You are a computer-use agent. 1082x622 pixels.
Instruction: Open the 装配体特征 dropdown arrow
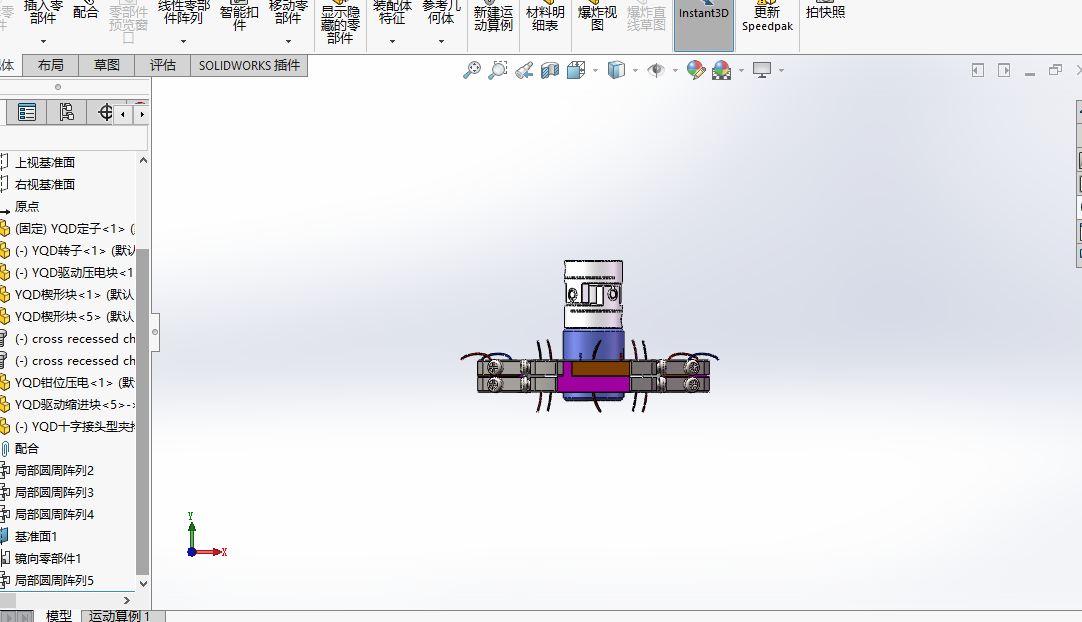pyautogui.click(x=392, y=41)
